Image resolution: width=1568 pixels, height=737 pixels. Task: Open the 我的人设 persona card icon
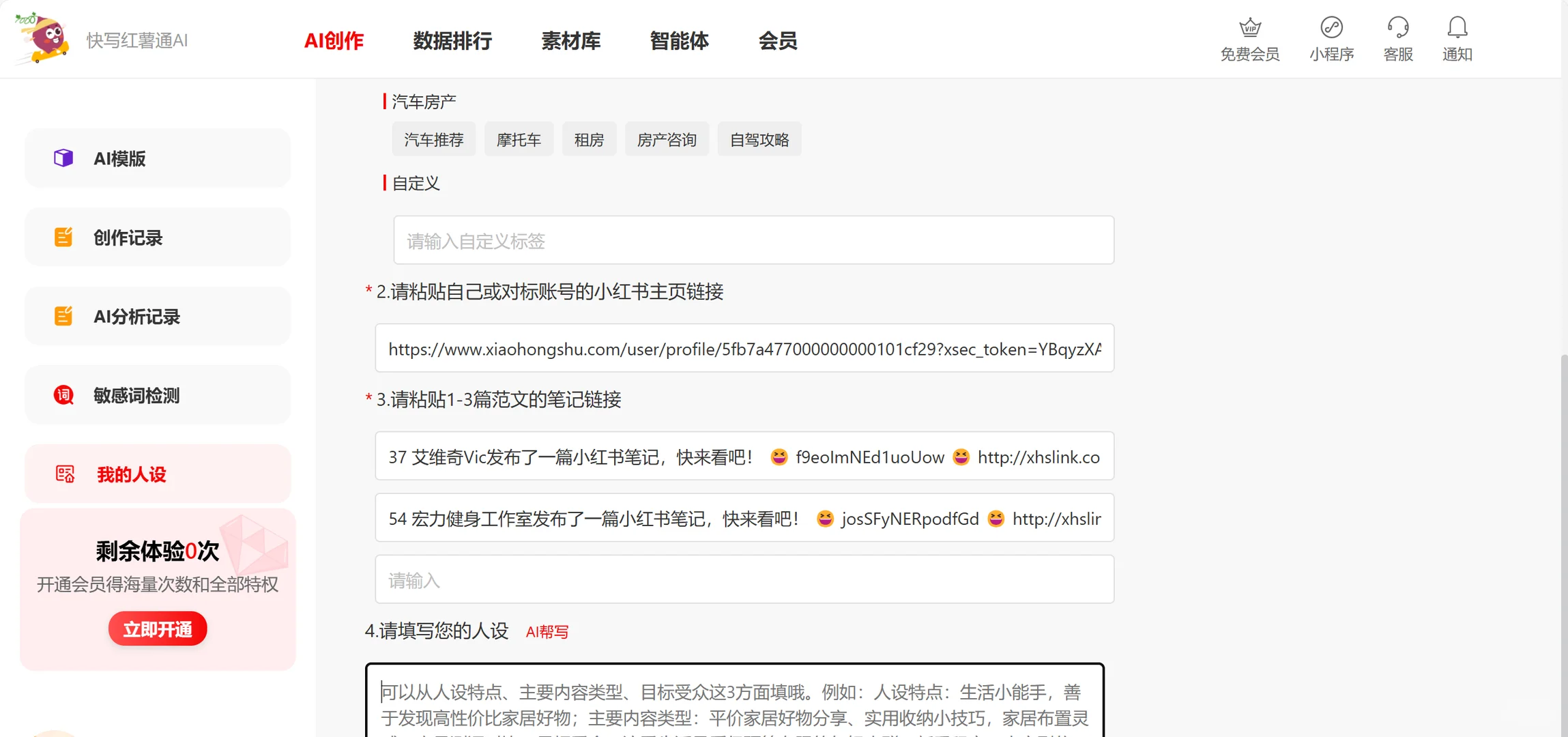coord(65,473)
